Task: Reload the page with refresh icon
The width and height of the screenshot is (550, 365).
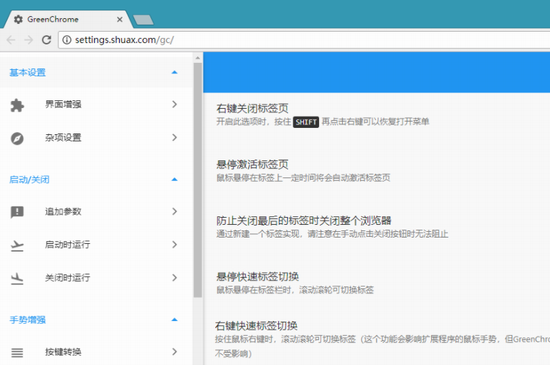Action: 46,40
